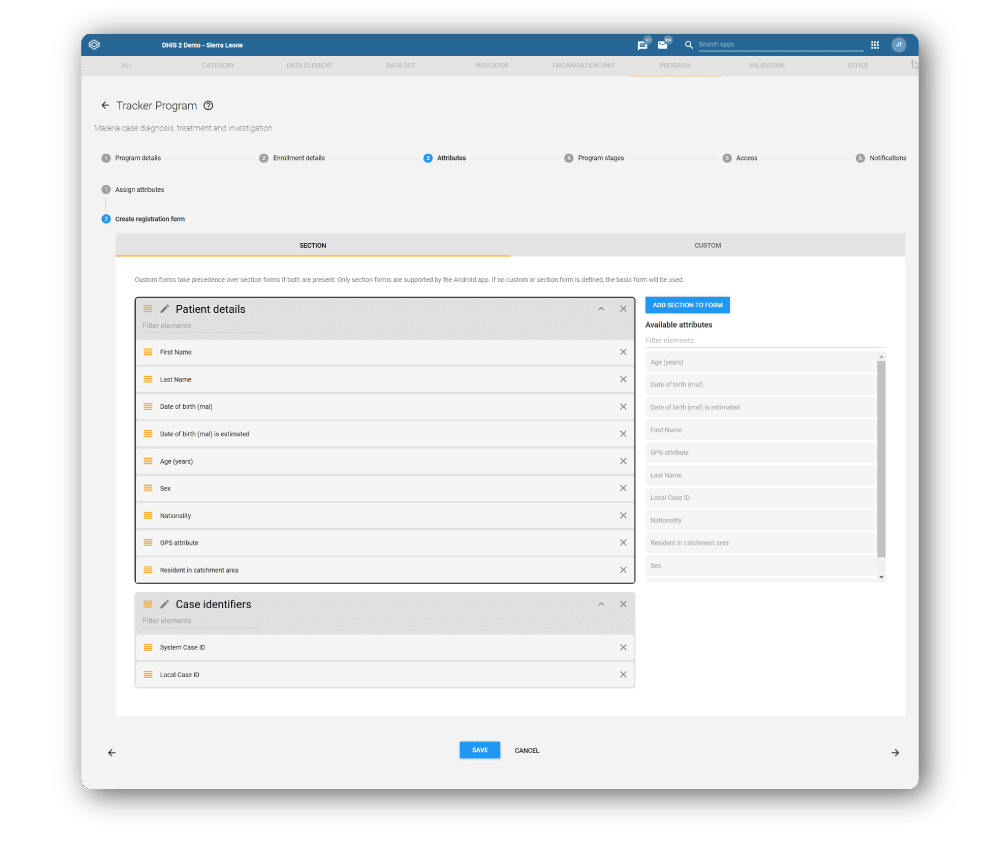Edit the Patient details section name
Viewport: 1000px width, 857px height.
[165, 309]
